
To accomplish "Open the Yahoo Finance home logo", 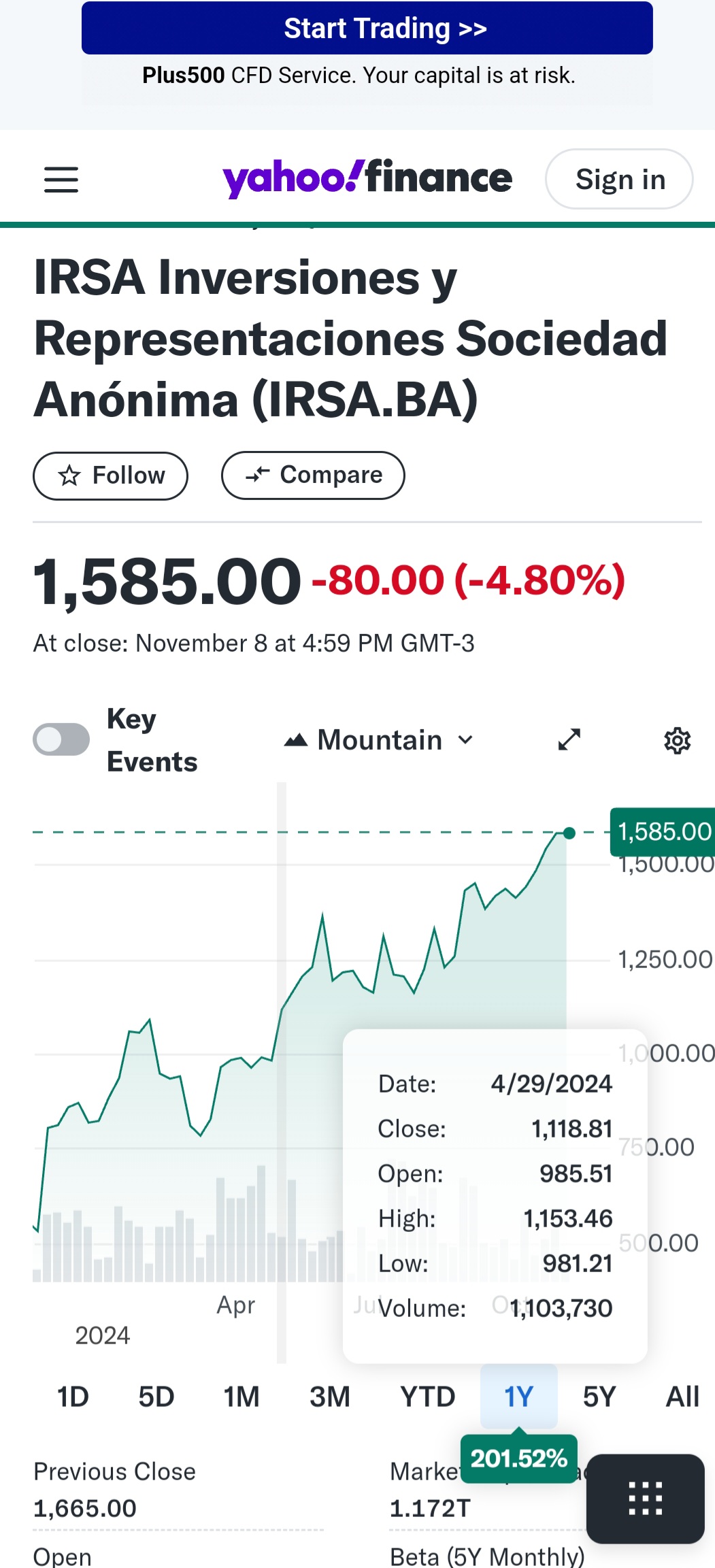I will coord(367,178).
